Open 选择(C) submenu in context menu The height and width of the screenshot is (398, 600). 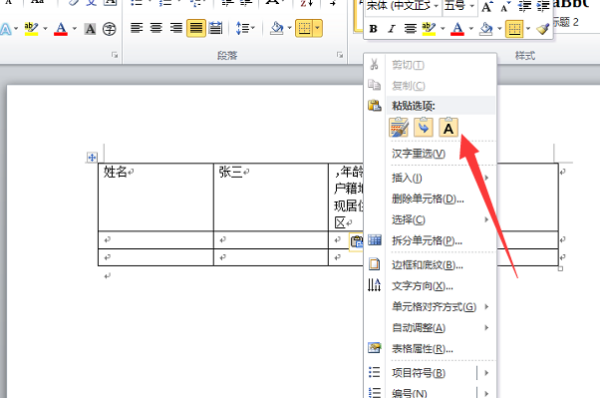[x=440, y=220]
